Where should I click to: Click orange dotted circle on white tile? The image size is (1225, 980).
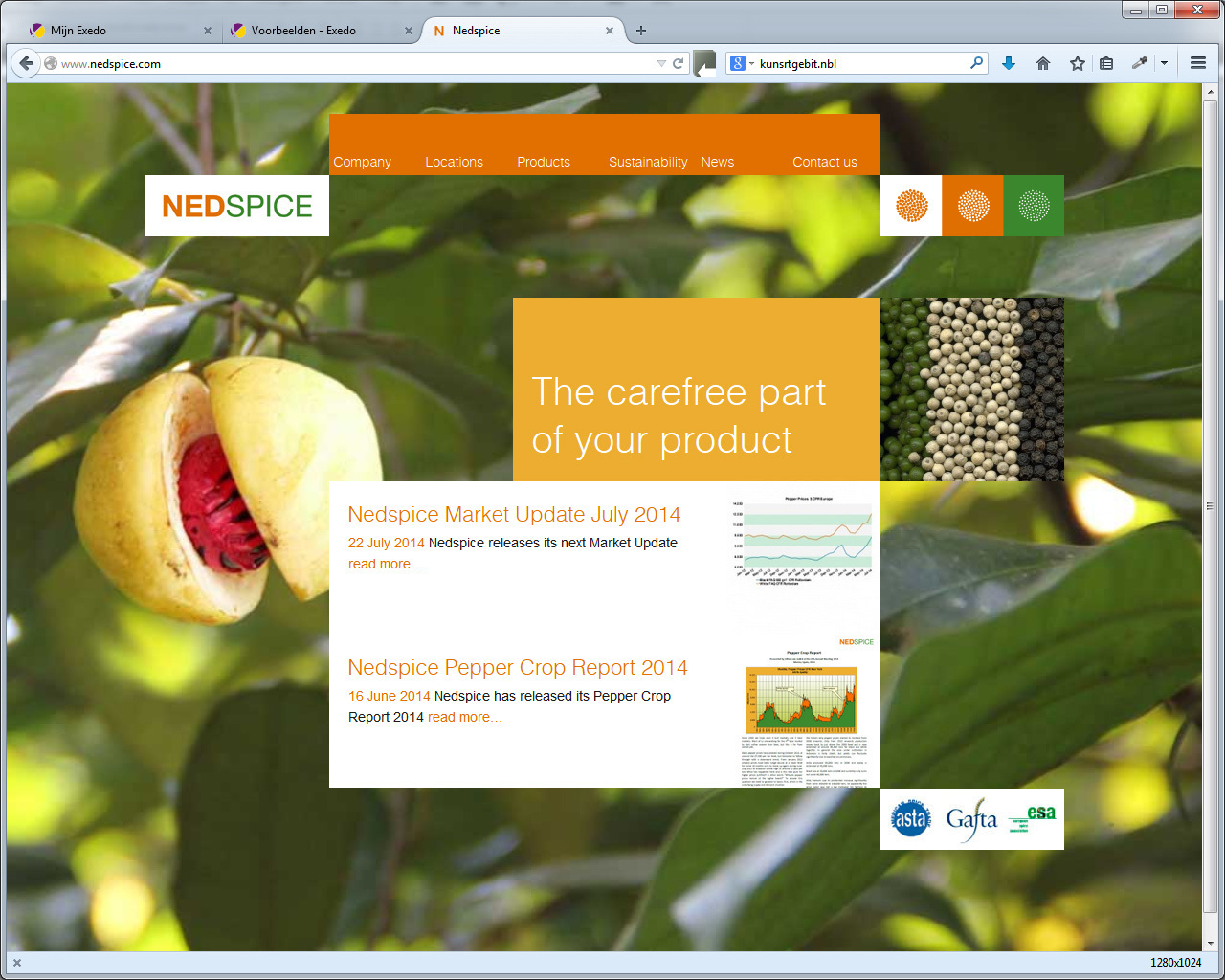point(911,206)
